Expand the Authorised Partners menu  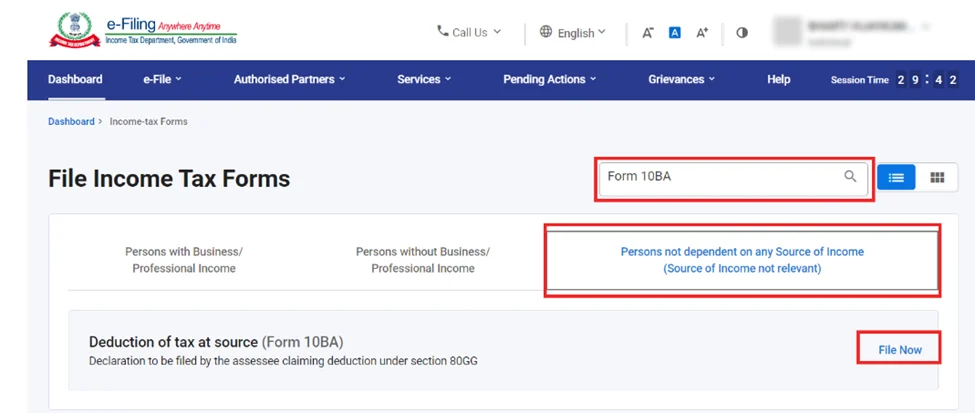coord(290,80)
